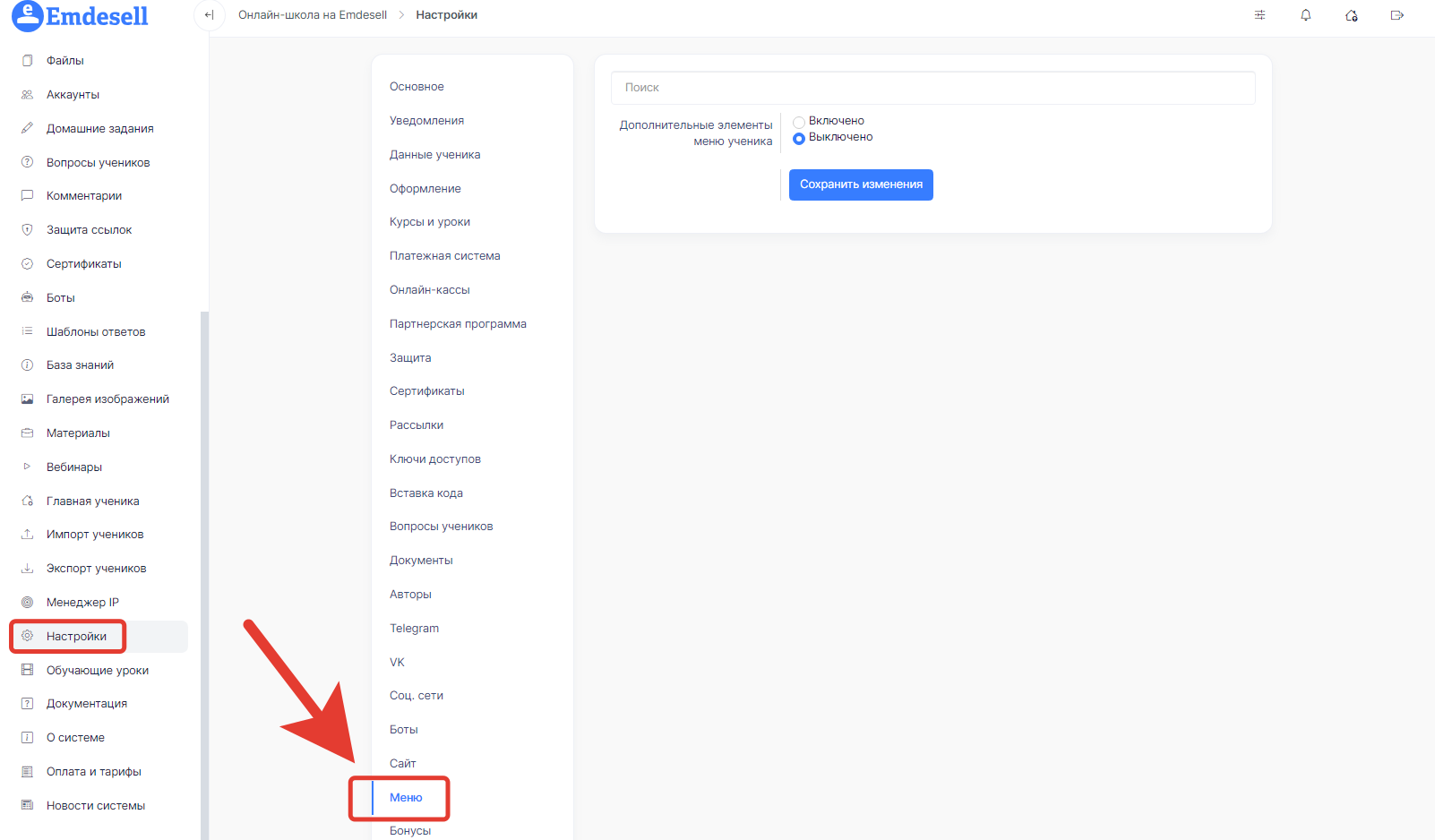Click the Защита ссылок shield icon

(x=27, y=230)
